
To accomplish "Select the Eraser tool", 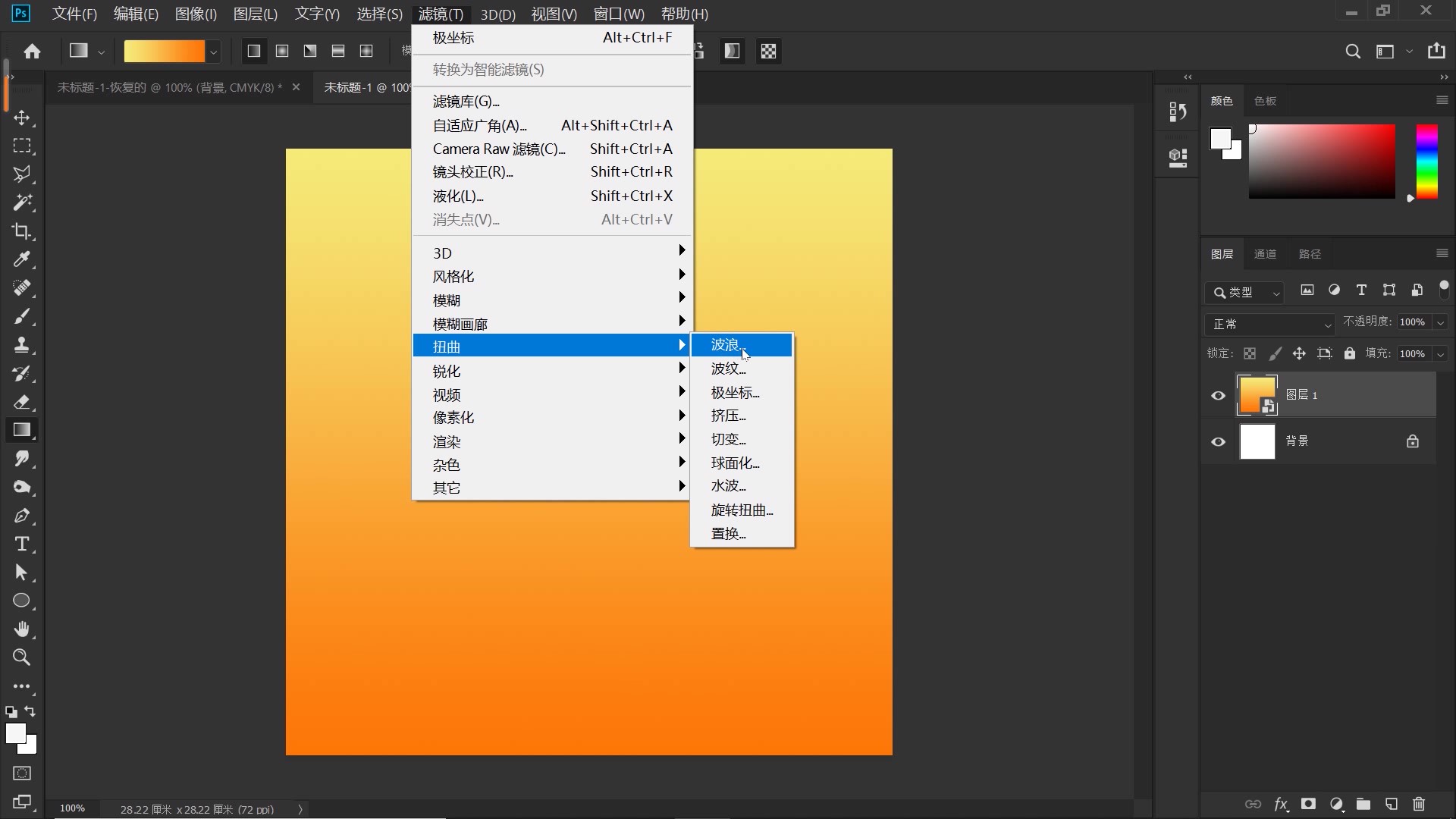I will (22, 402).
